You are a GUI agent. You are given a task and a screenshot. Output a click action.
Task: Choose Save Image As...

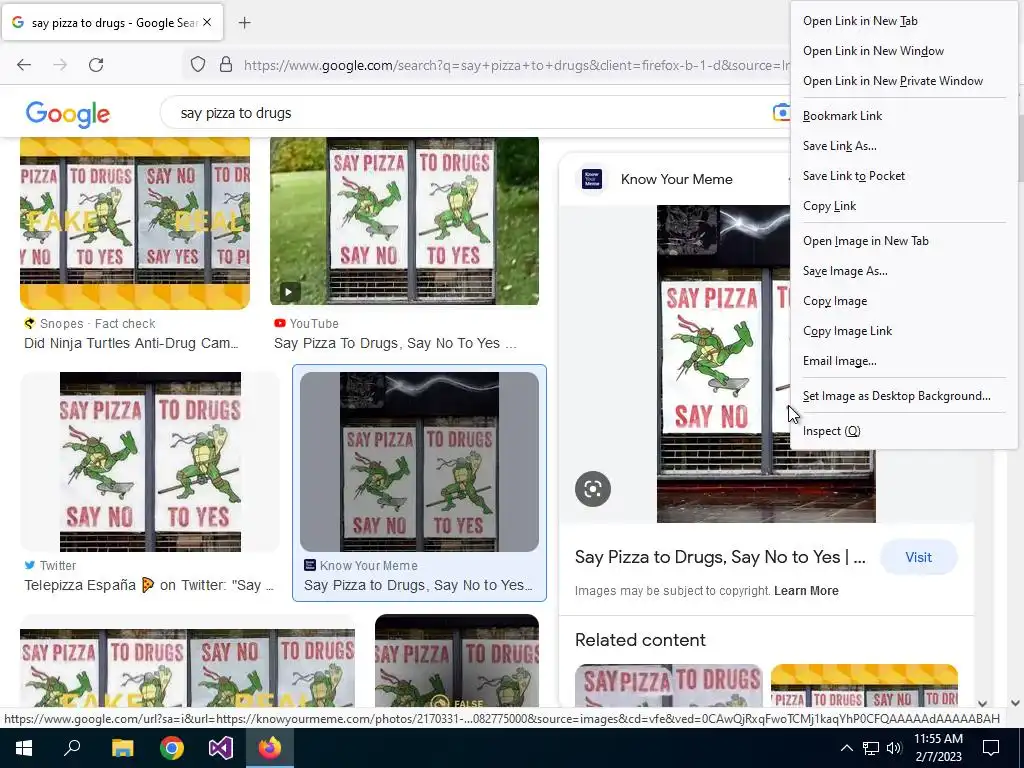pyautogui.click(x=903, y=271)
